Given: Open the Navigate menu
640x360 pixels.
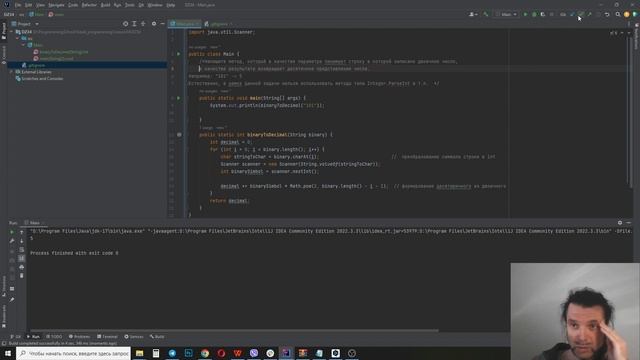Looking at the screenshot, I should click(x=56, y=5).
